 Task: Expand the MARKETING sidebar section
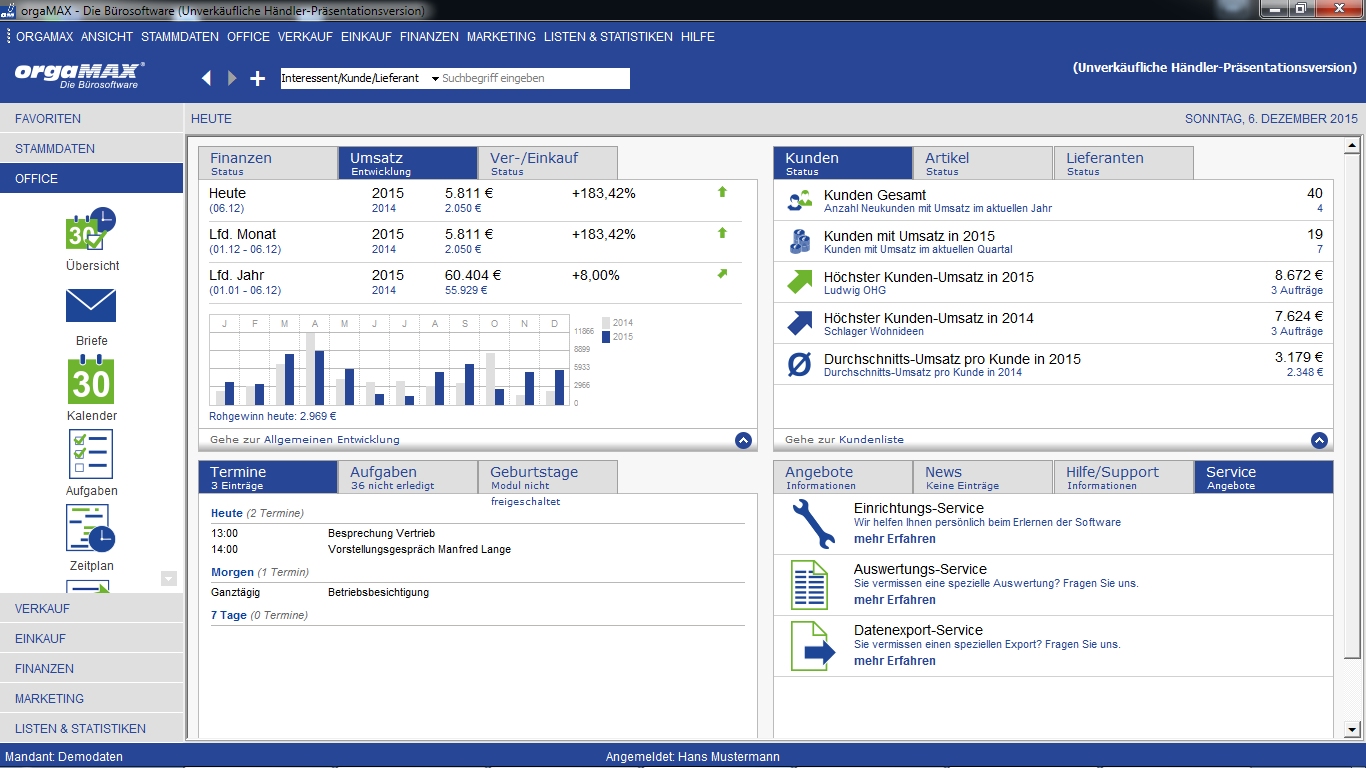pyautogui.click(x=92, y=698)
